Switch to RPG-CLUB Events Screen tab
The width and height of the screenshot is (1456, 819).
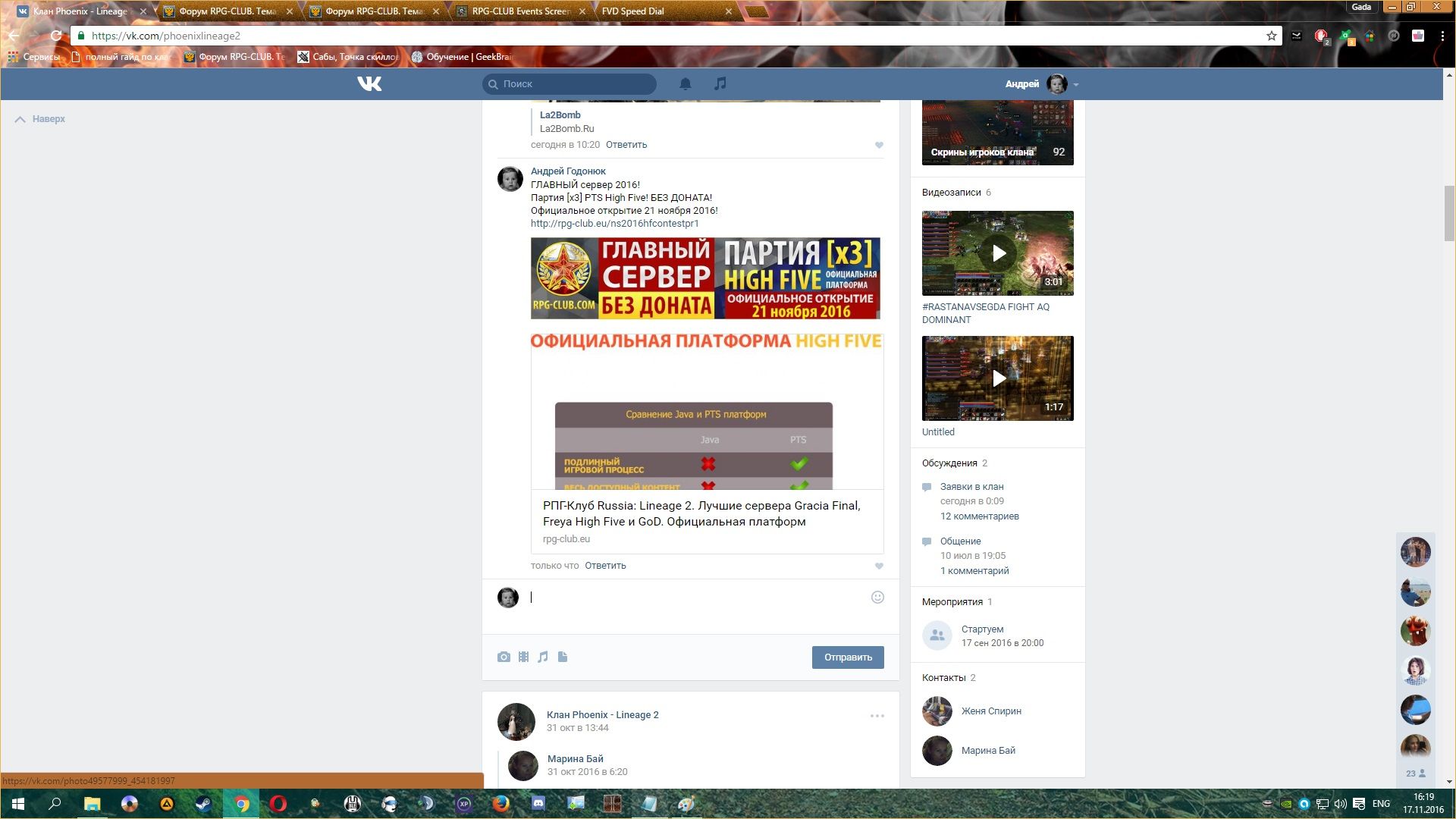coord(521,11)
